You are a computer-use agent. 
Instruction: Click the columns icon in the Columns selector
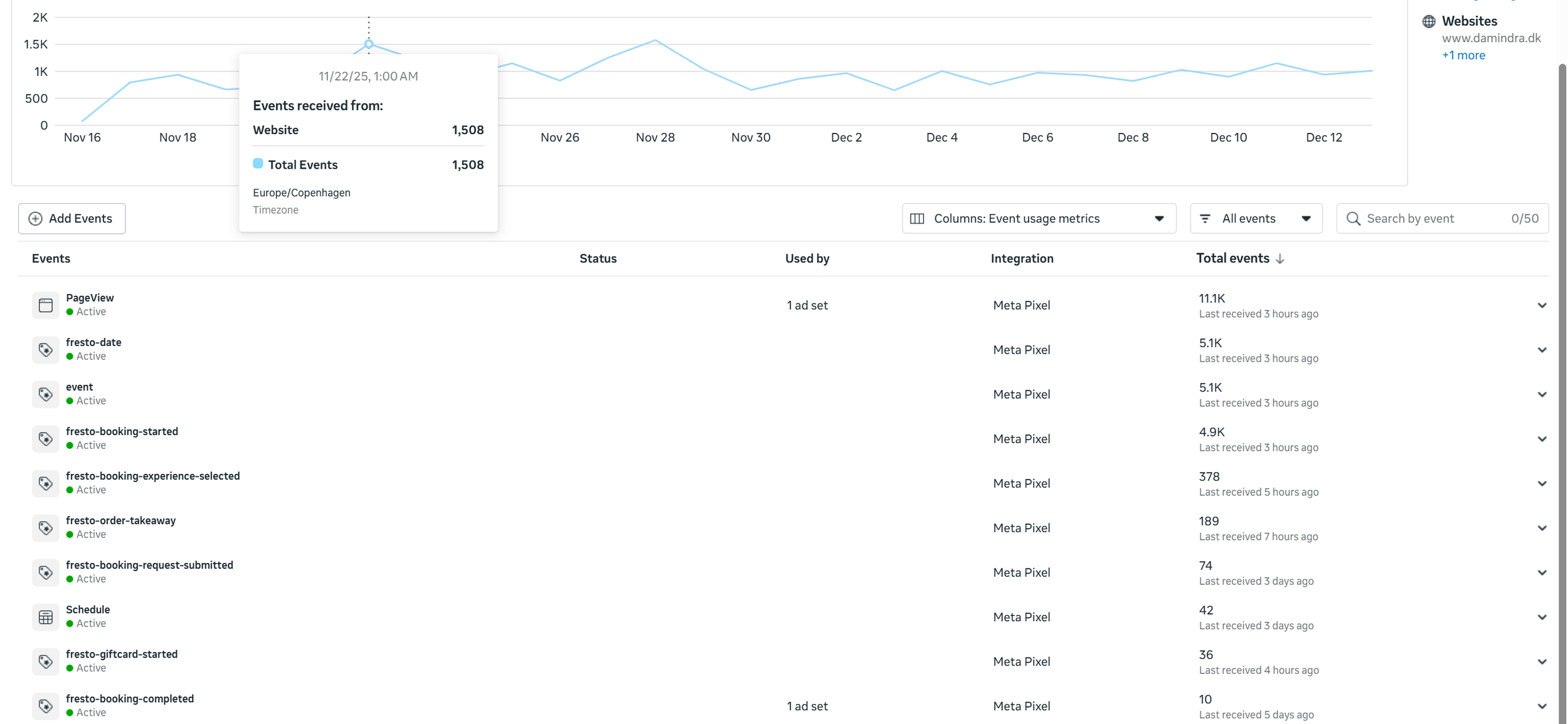coord(917,219)
